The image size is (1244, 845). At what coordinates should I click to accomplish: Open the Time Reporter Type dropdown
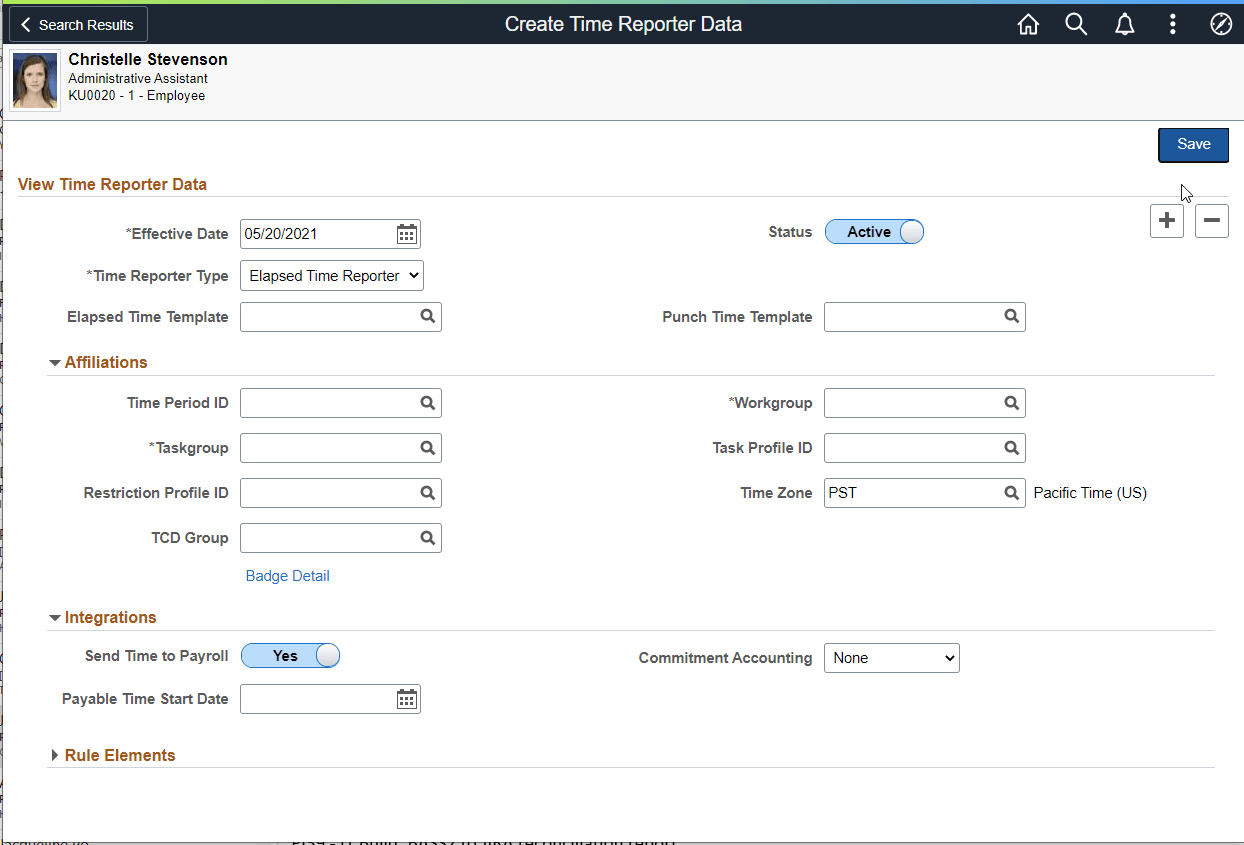(x=331, y=275)
